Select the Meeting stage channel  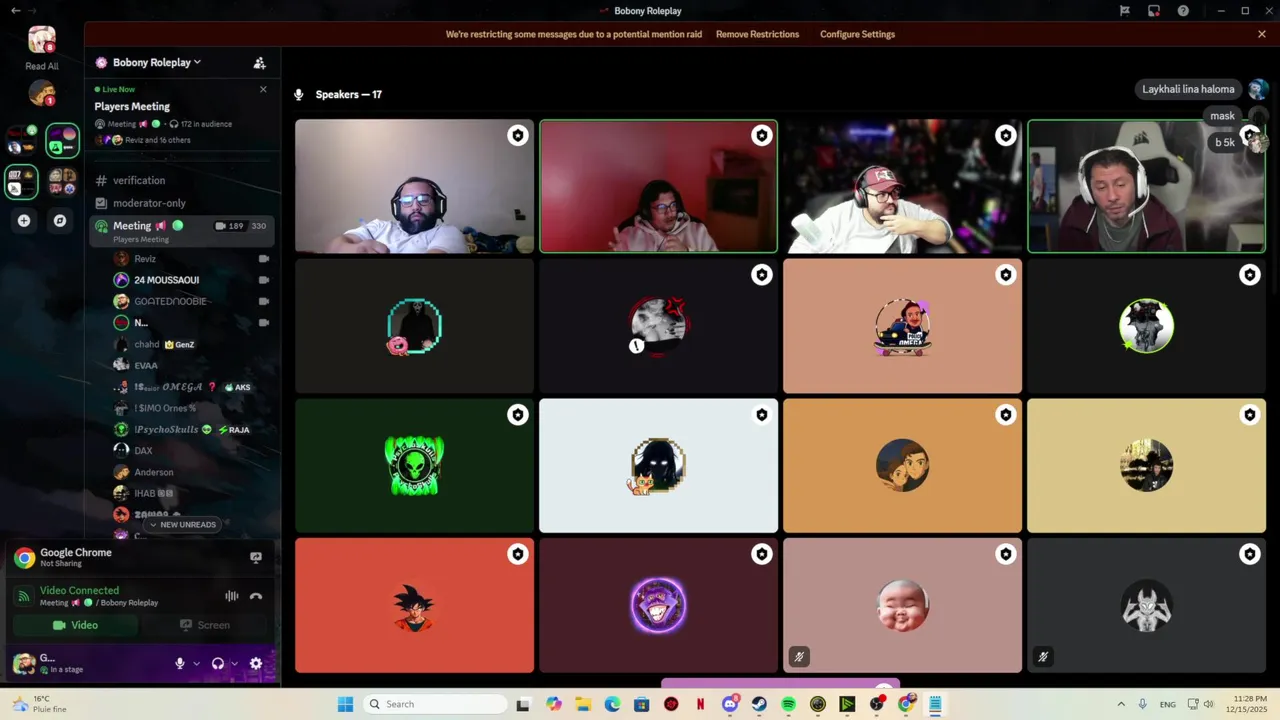click(180, 230)
